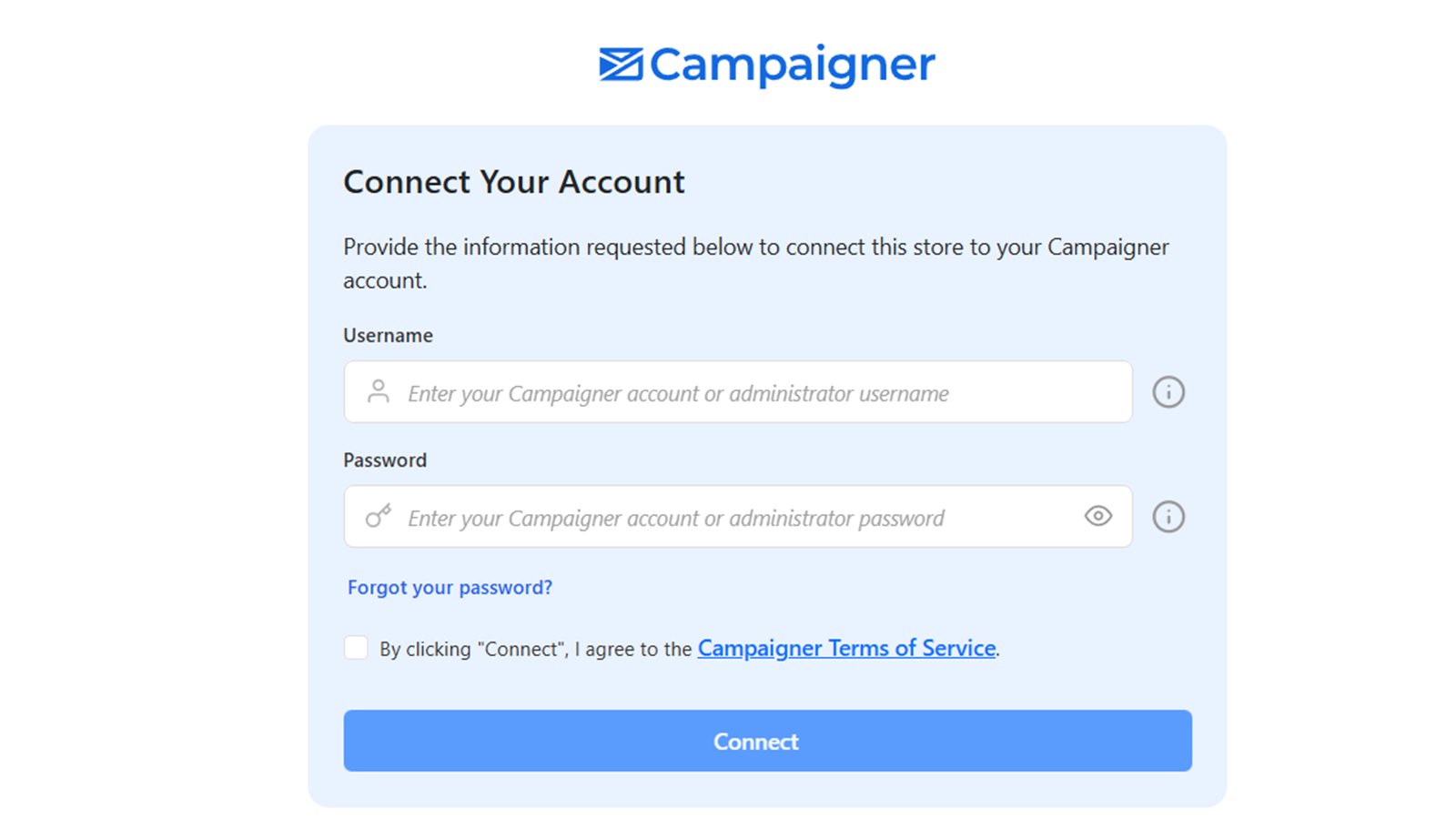Select the person icon inside the Username field

(x=378, y=391)
